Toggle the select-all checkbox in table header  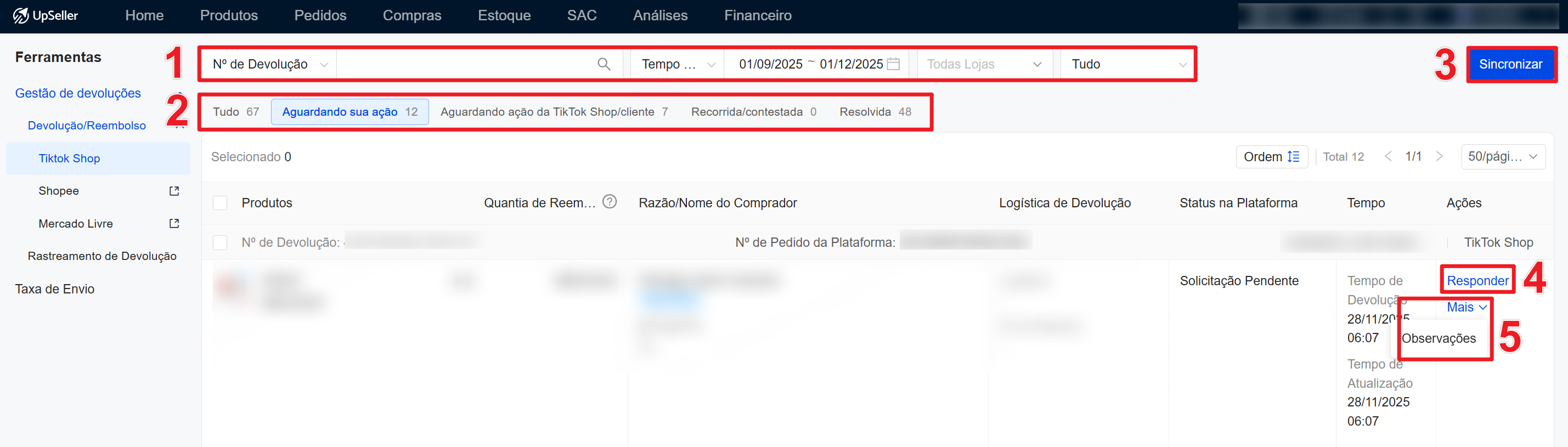[220, 203]
